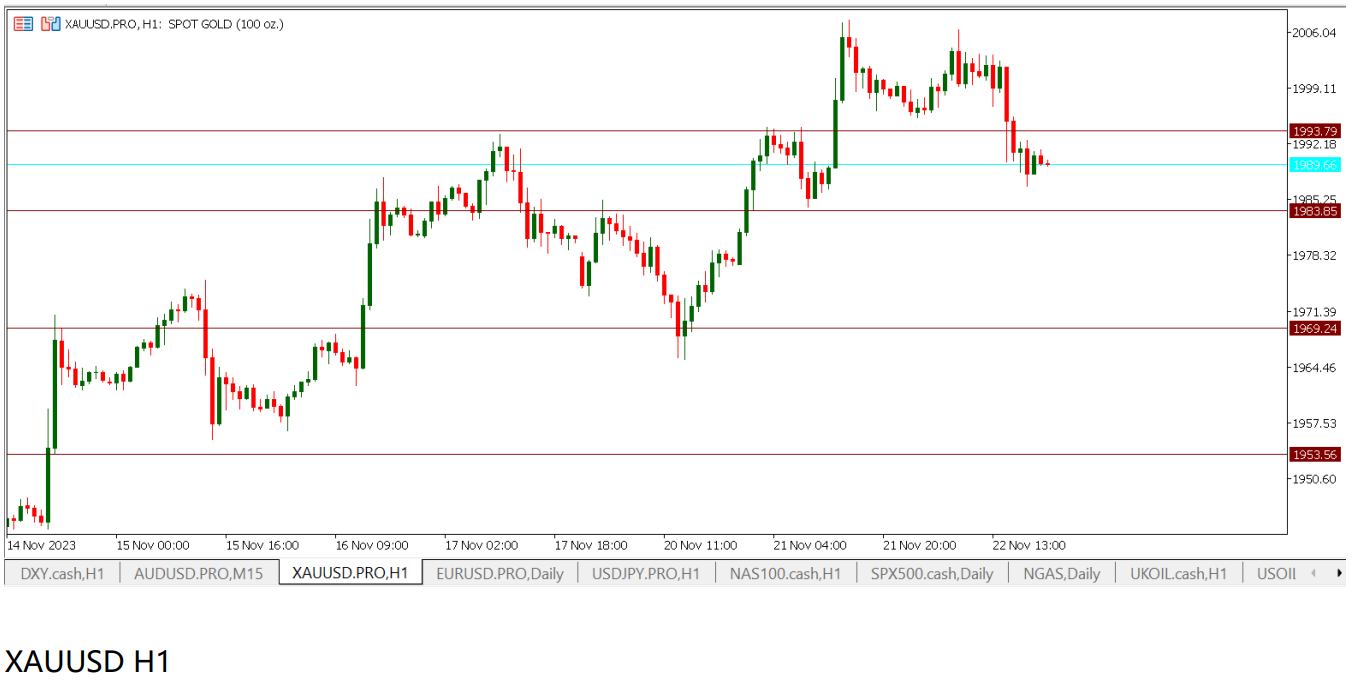Select the partially visible USOIL tab
This screenshot has width=1355, height=683.
pos(1275,573)
